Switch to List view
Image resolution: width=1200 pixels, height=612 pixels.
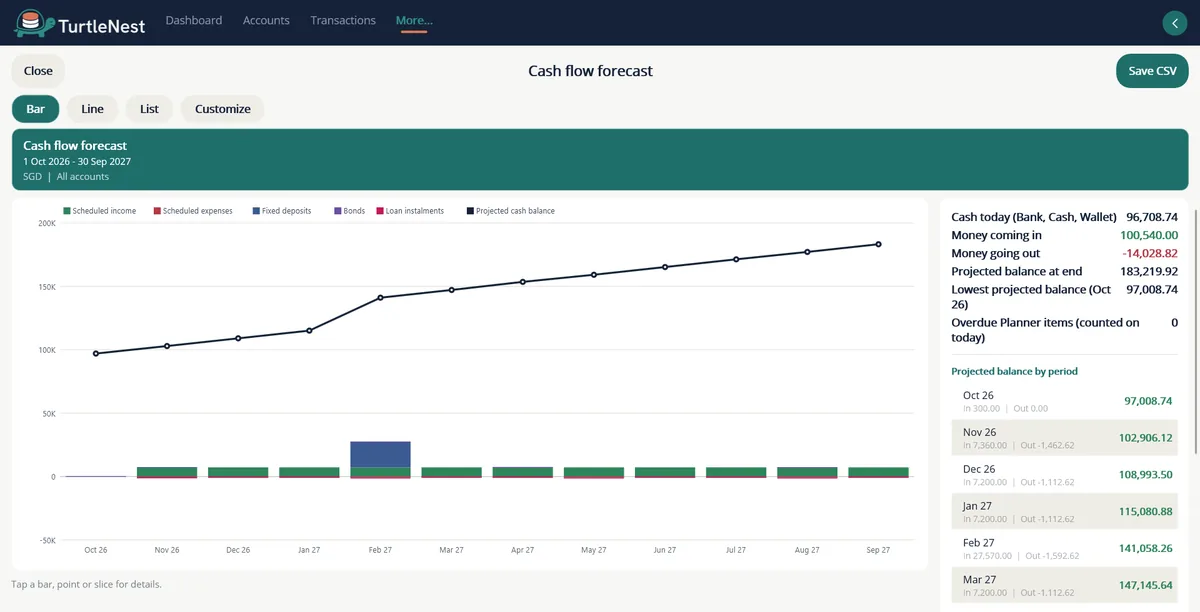coord(149,109)
